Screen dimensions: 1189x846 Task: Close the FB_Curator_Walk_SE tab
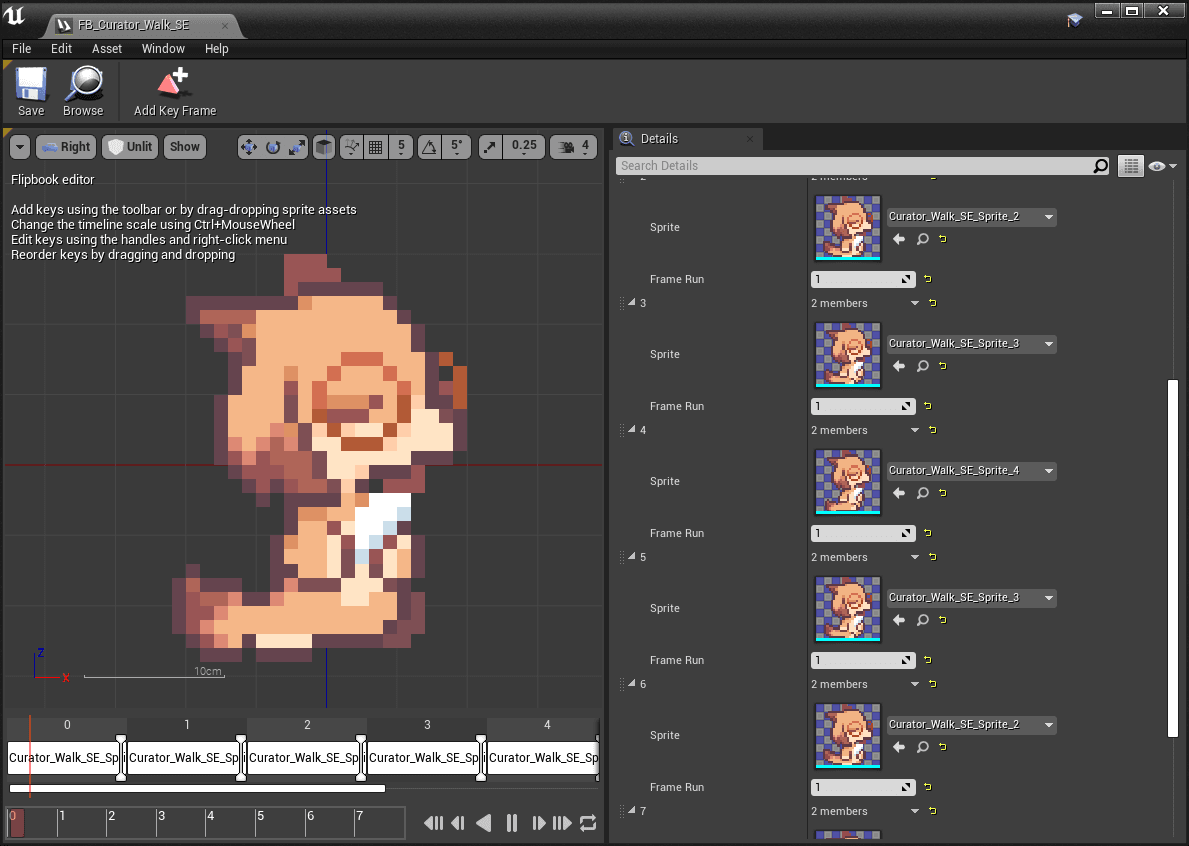[x=224, y=26]
